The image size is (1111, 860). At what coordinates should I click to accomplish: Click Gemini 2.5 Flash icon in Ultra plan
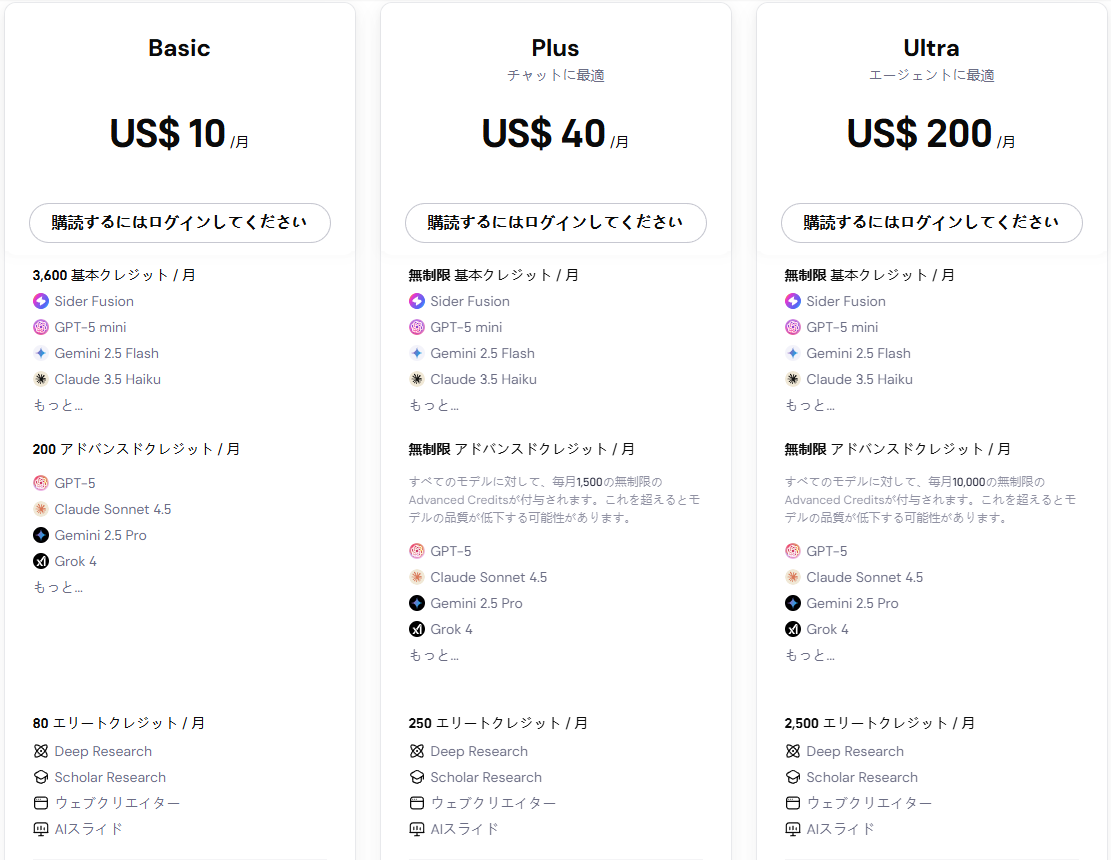pos(793,353)
